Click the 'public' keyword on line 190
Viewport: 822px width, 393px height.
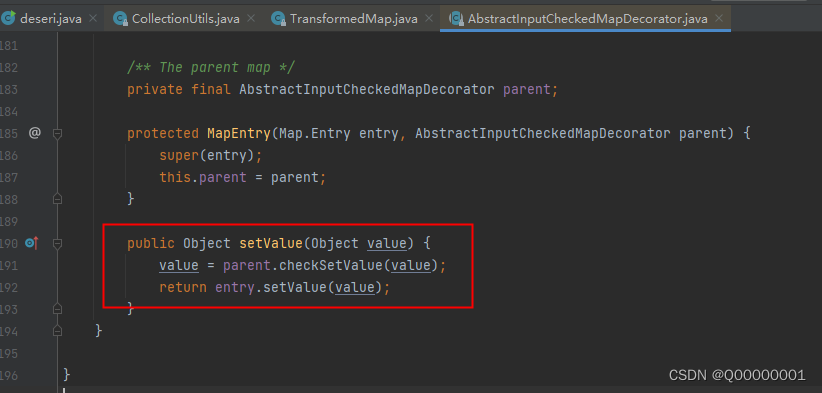[150, 244]
